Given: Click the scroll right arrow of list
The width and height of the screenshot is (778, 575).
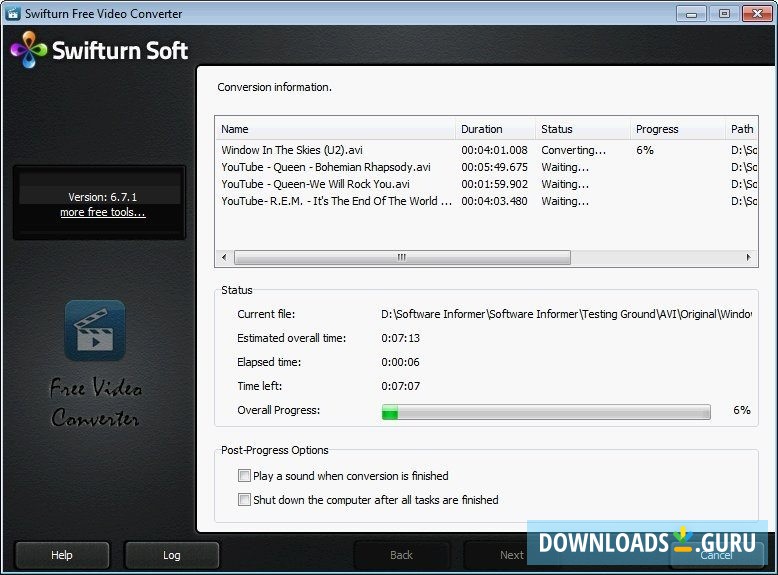Looking at the screenshot, I should (748, 257).
